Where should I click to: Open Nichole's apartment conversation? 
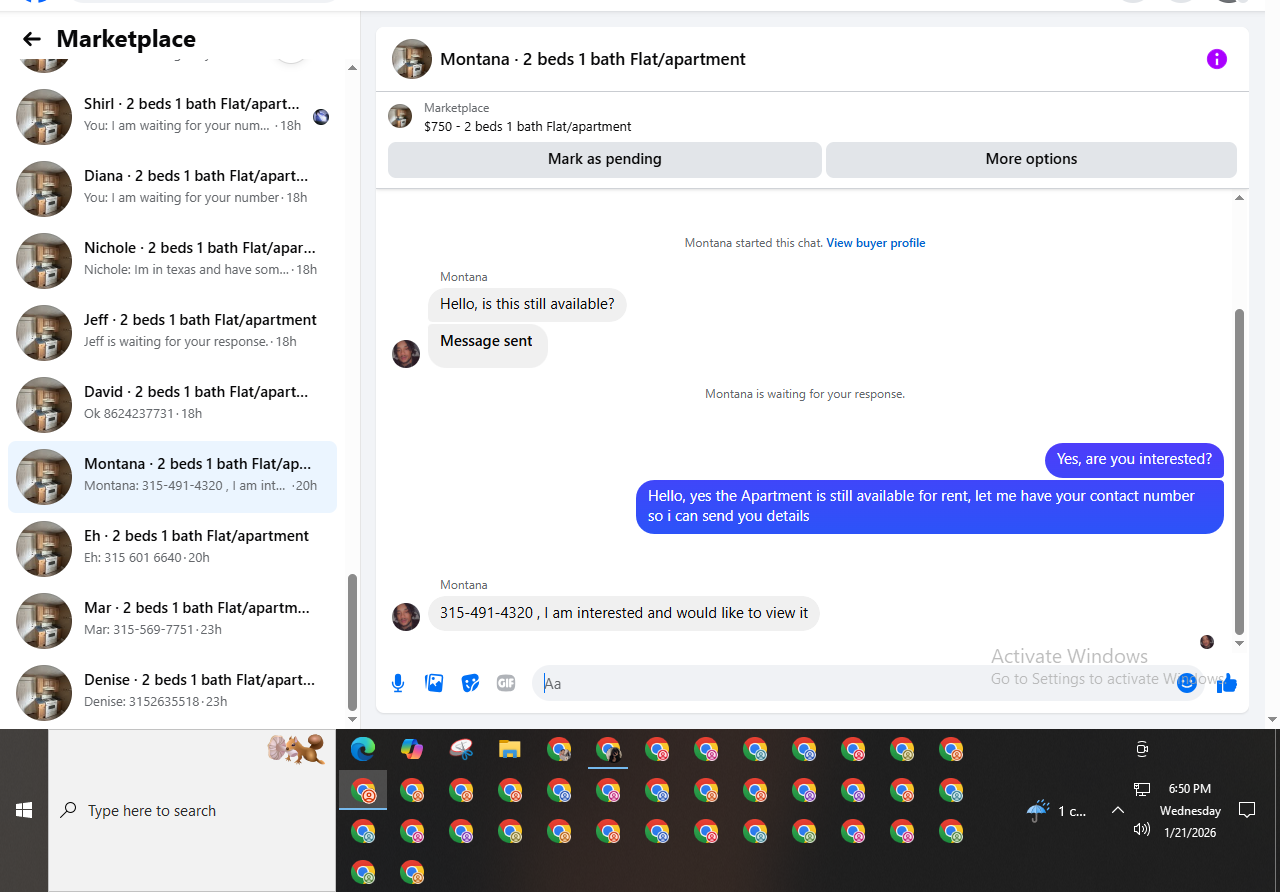point(172,260)
